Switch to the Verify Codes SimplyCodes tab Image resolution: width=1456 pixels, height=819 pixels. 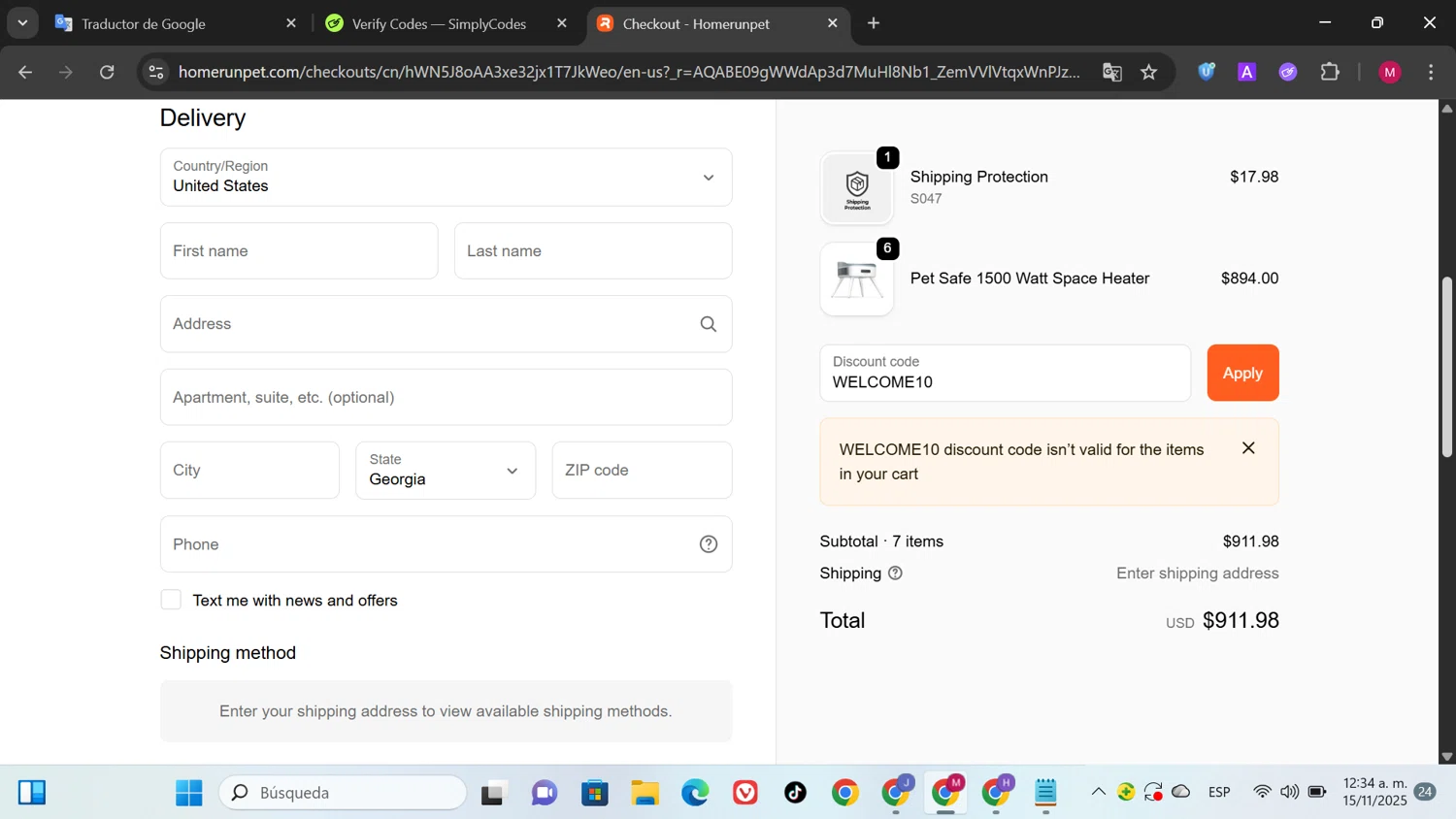pyautogui.click(x=447, y=23)
